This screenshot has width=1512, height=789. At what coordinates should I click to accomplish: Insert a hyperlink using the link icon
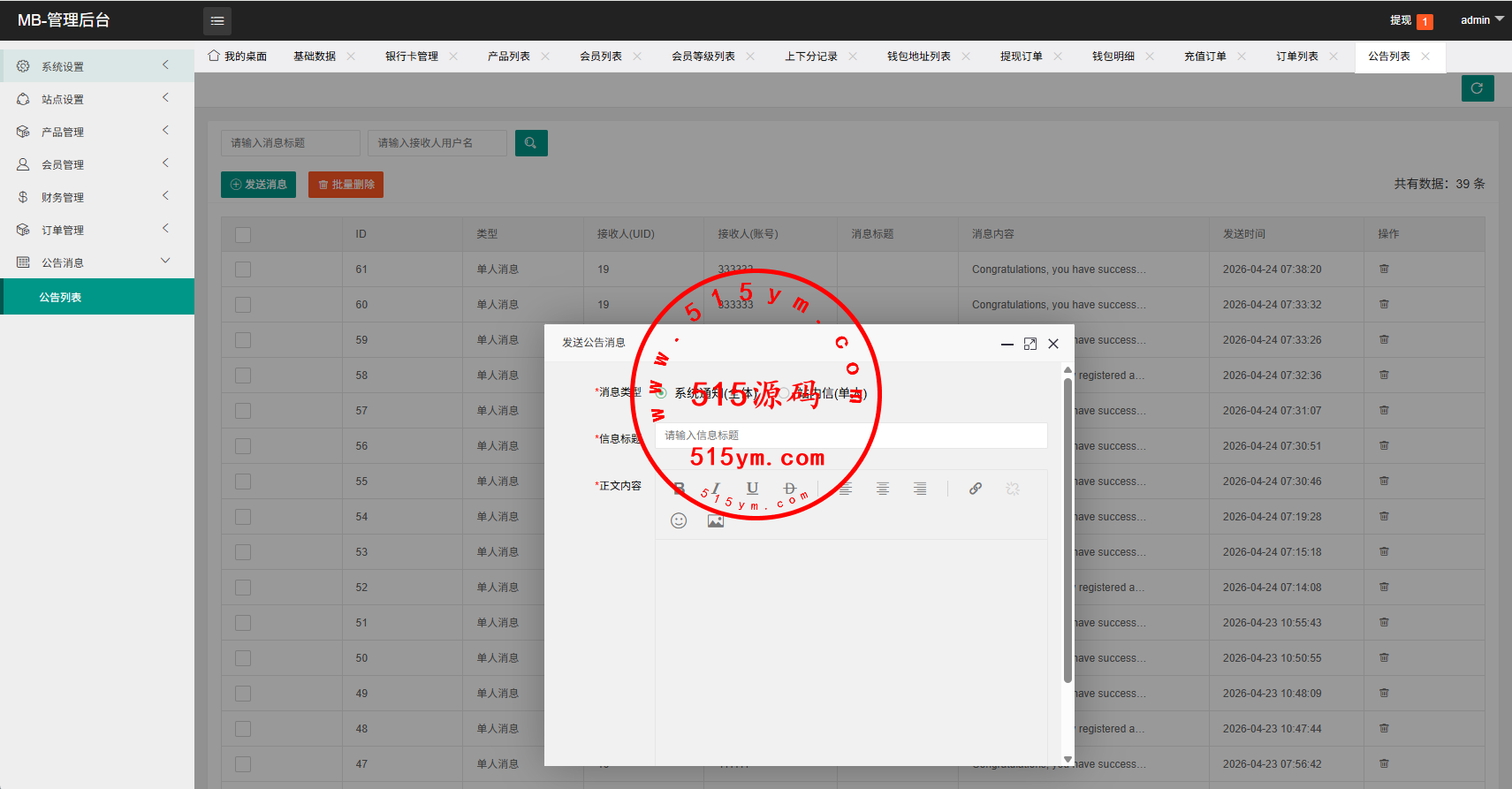click(x=976, y=489)
